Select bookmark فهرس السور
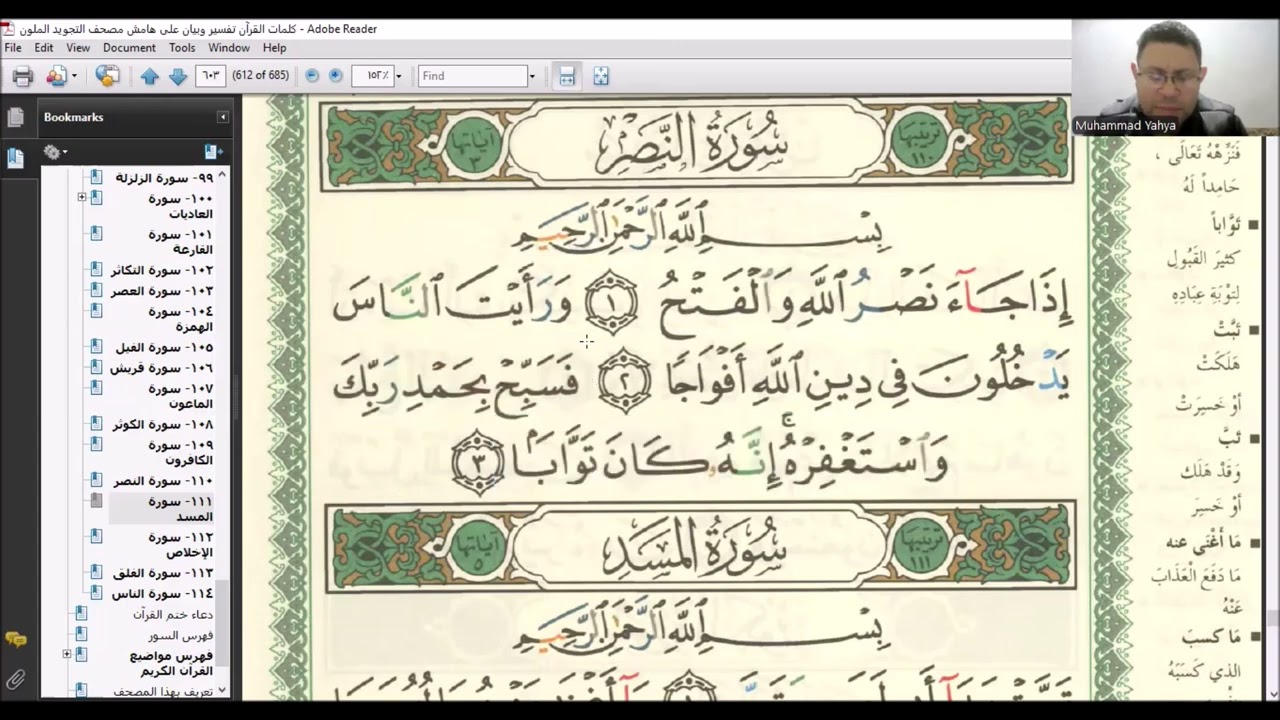 coord(180,635)
